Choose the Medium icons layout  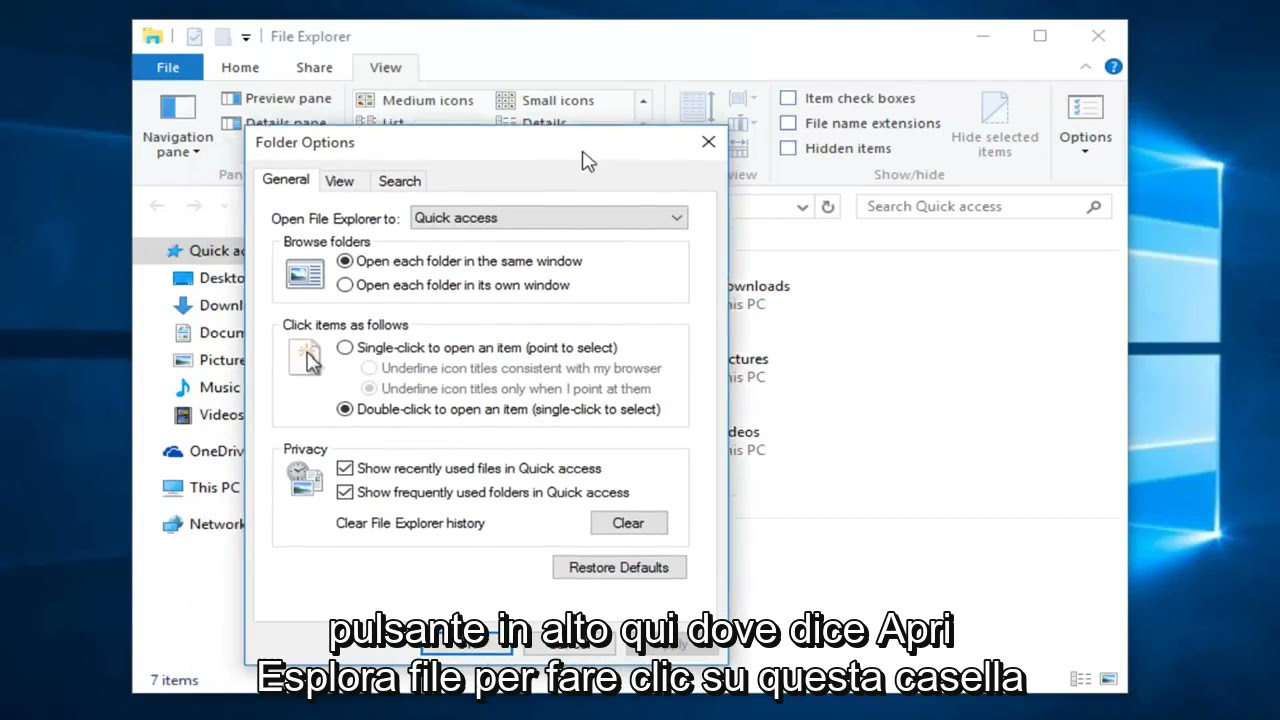[415, 100]
